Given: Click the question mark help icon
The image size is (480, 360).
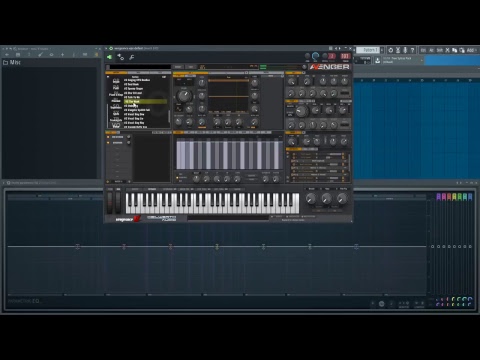Looking at the screenshot, I should 412,50.
